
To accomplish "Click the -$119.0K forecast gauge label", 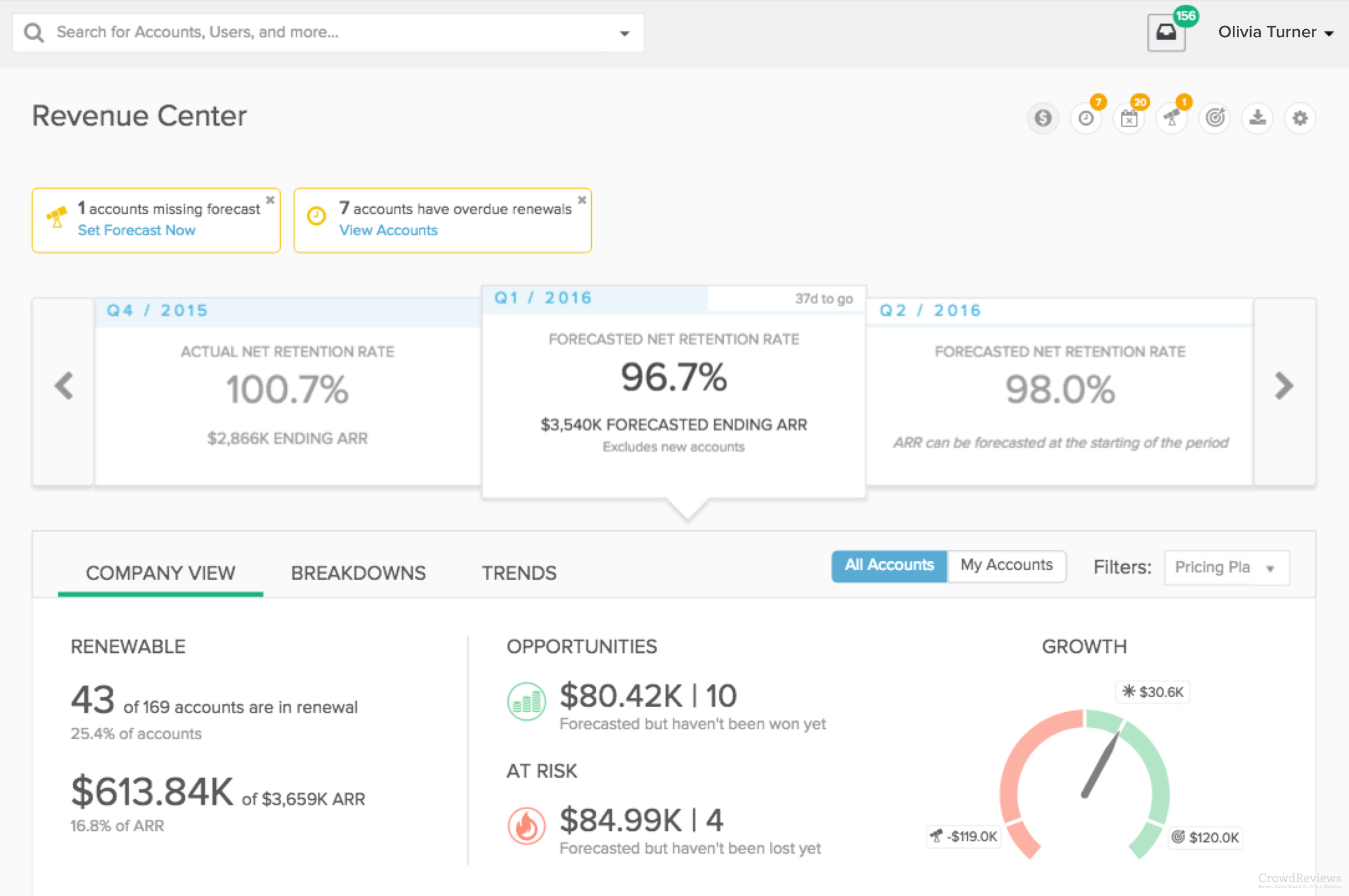I will [963, 836].
